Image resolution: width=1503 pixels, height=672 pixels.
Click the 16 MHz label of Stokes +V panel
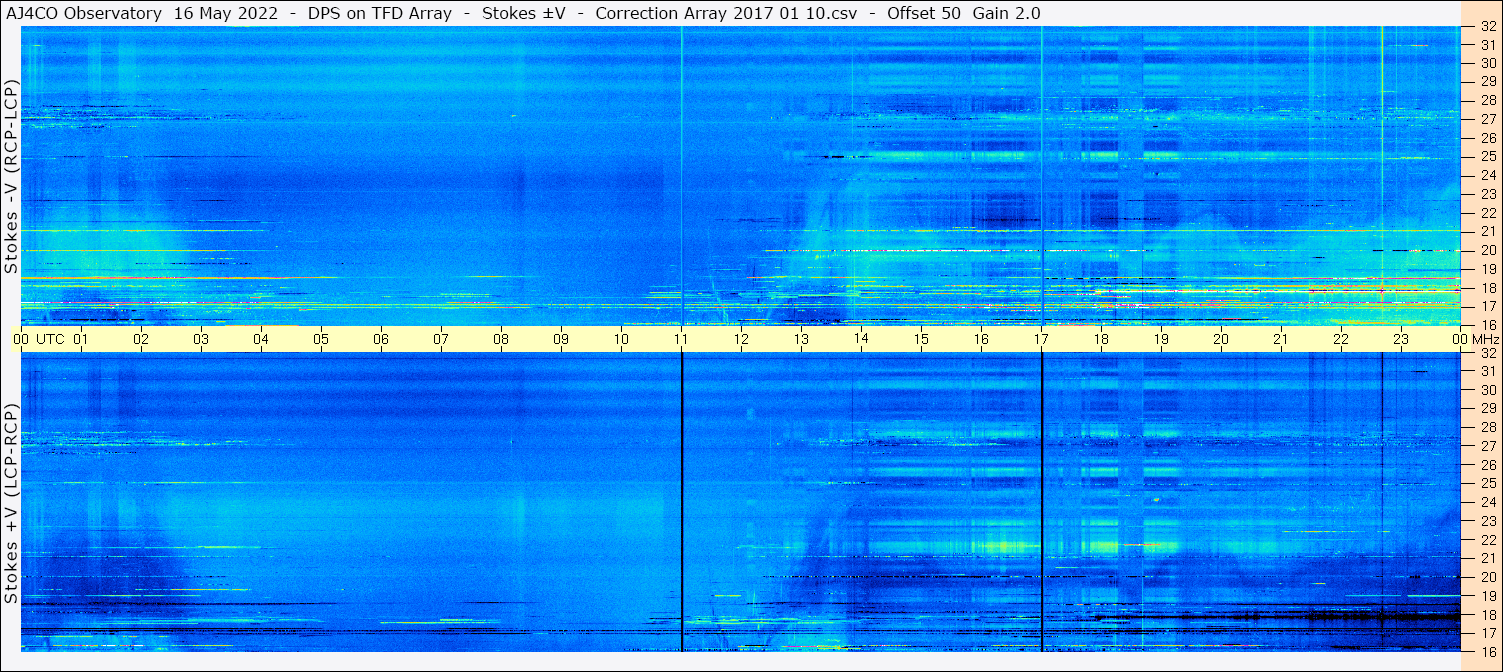(x=1488, y=650)
